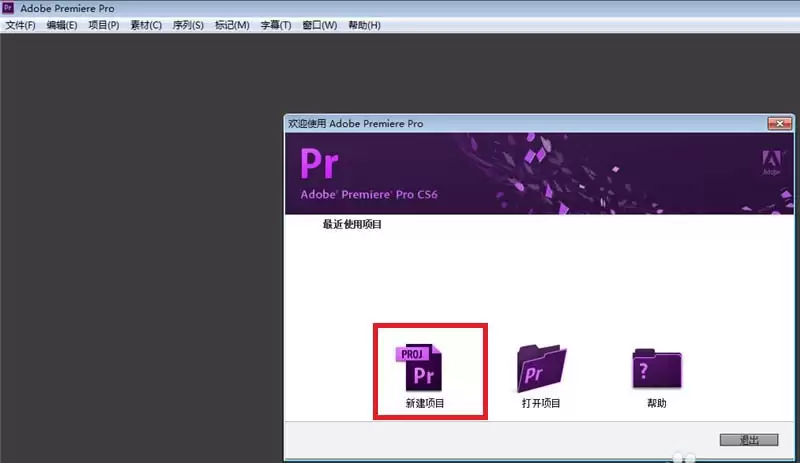Open the 打开项目 folder icon
This screenshot has width=800, height=463.
click(x=541, y=368)
